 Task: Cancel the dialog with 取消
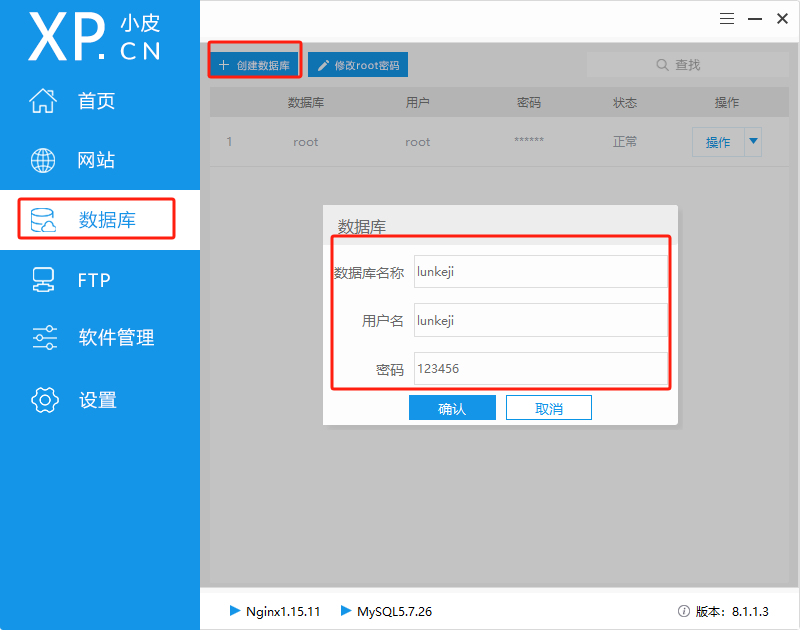pyautogui.click(x=548, y=408)
